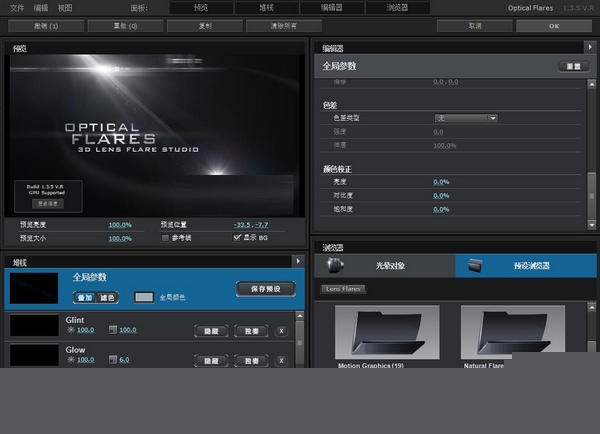Viewport: 600px width, 434px height.
Task: Click the 保存预设 button
Action: pyautogui.click(x=265, y=288)
